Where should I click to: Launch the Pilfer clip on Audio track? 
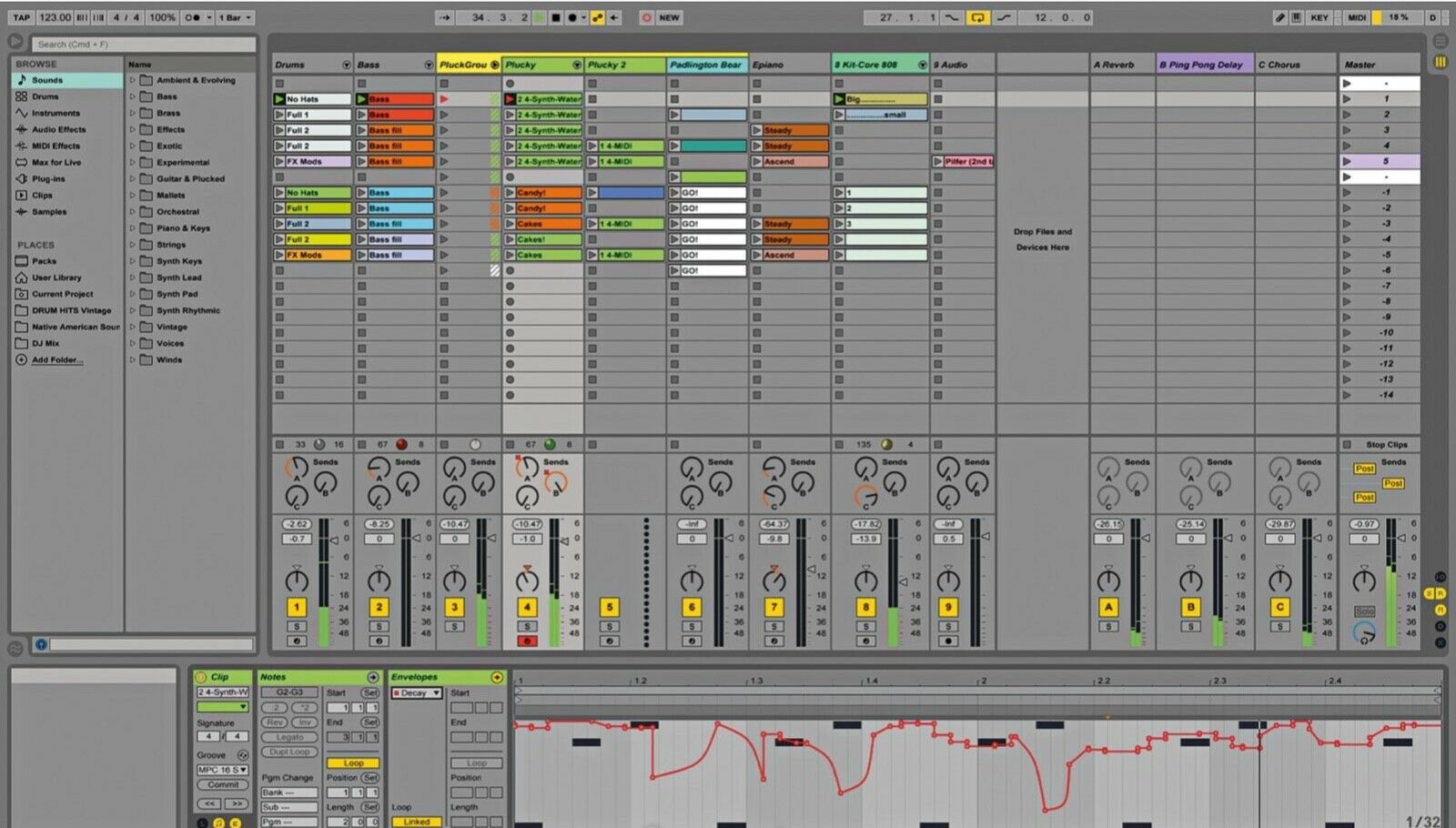coord(938,161)
